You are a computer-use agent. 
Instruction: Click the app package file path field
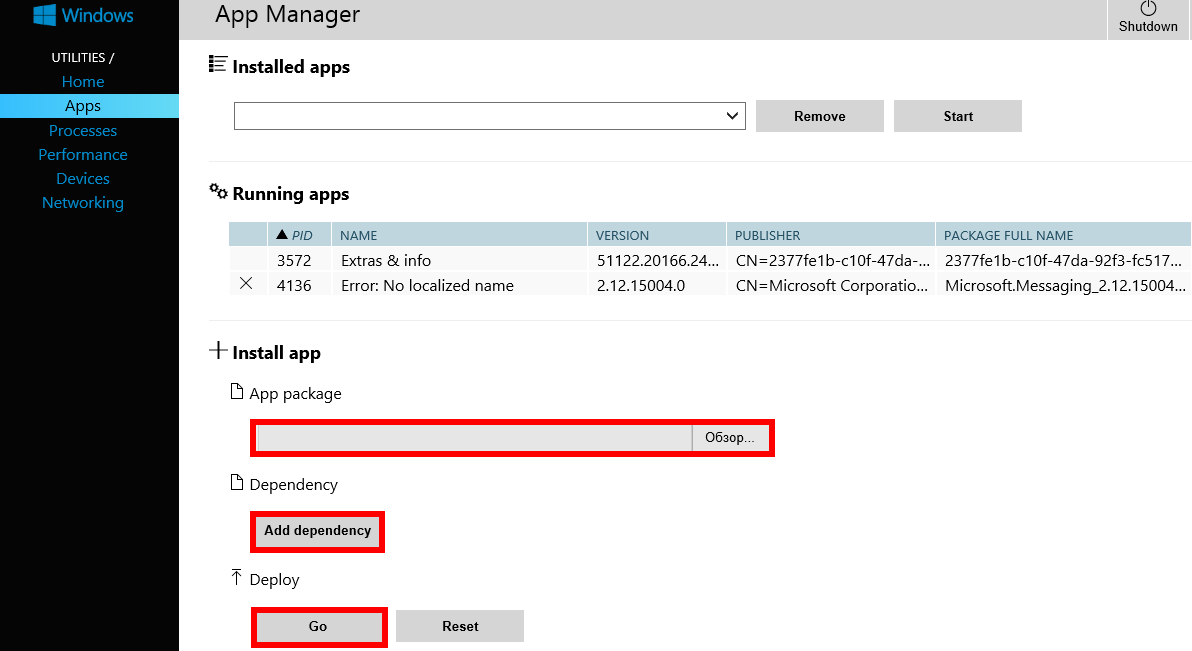coord(474,438)
